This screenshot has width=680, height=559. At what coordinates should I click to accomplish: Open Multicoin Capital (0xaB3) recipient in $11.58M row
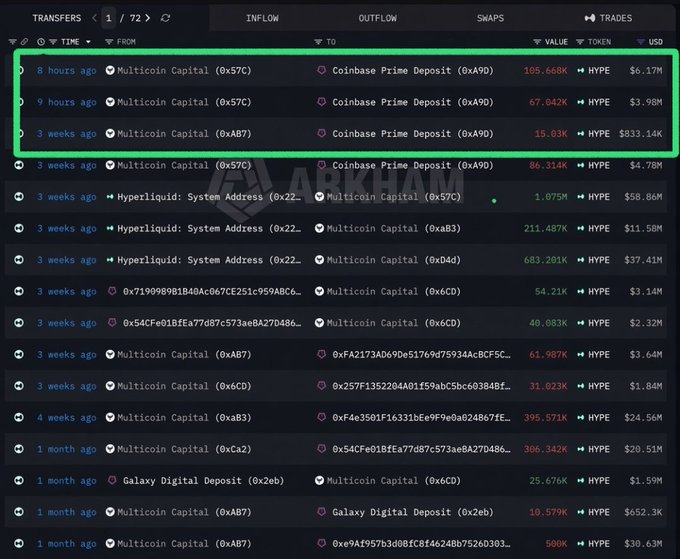pyautogui.click(x=394, y=229)
